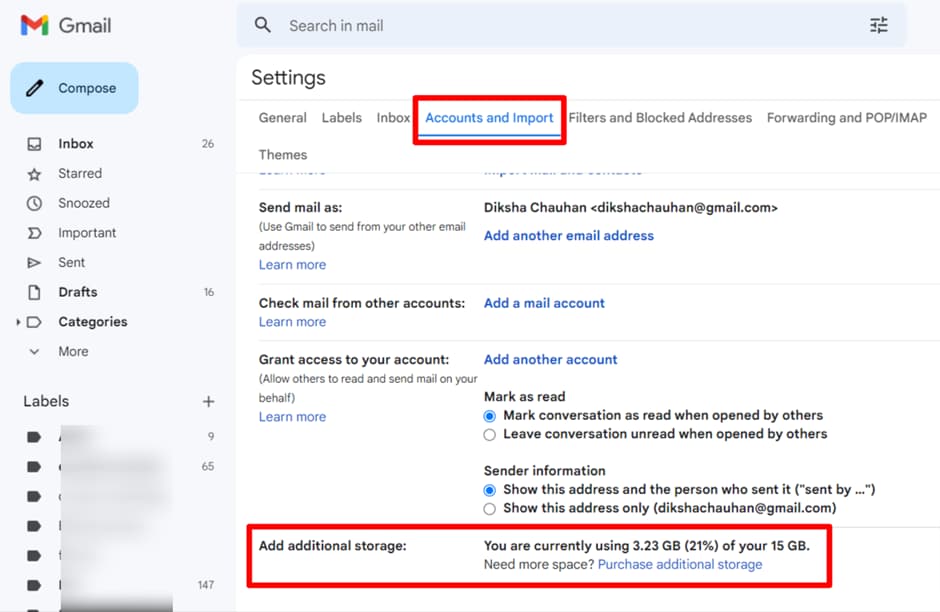This screenshot has width=940, height=612.
Task: Click Purchase additional storage link
Action: [680, 565]
